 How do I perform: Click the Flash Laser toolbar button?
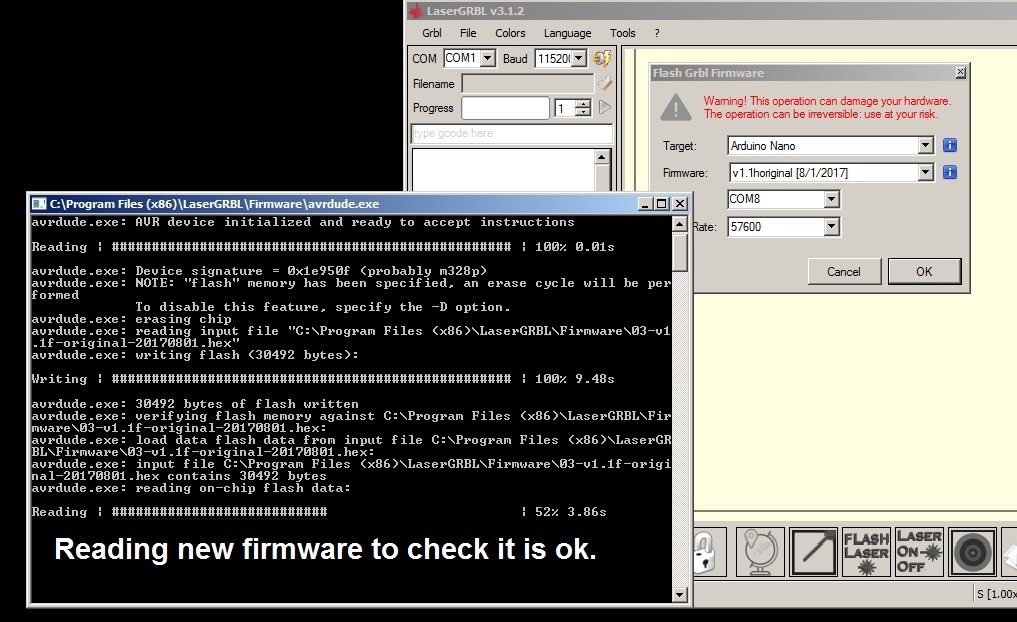coord(866,553)
